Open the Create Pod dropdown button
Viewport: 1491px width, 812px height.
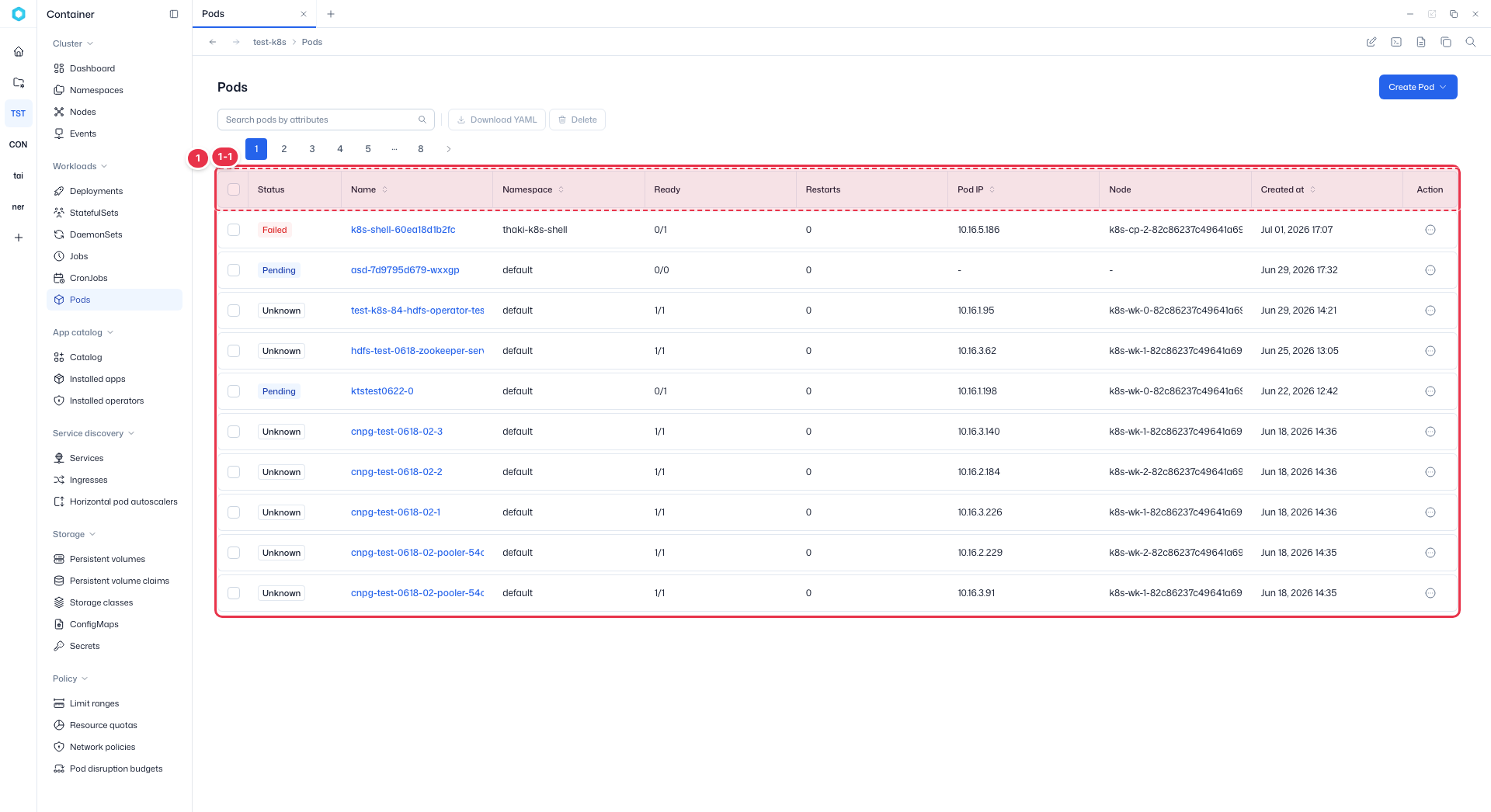[x=1418, y=87]
